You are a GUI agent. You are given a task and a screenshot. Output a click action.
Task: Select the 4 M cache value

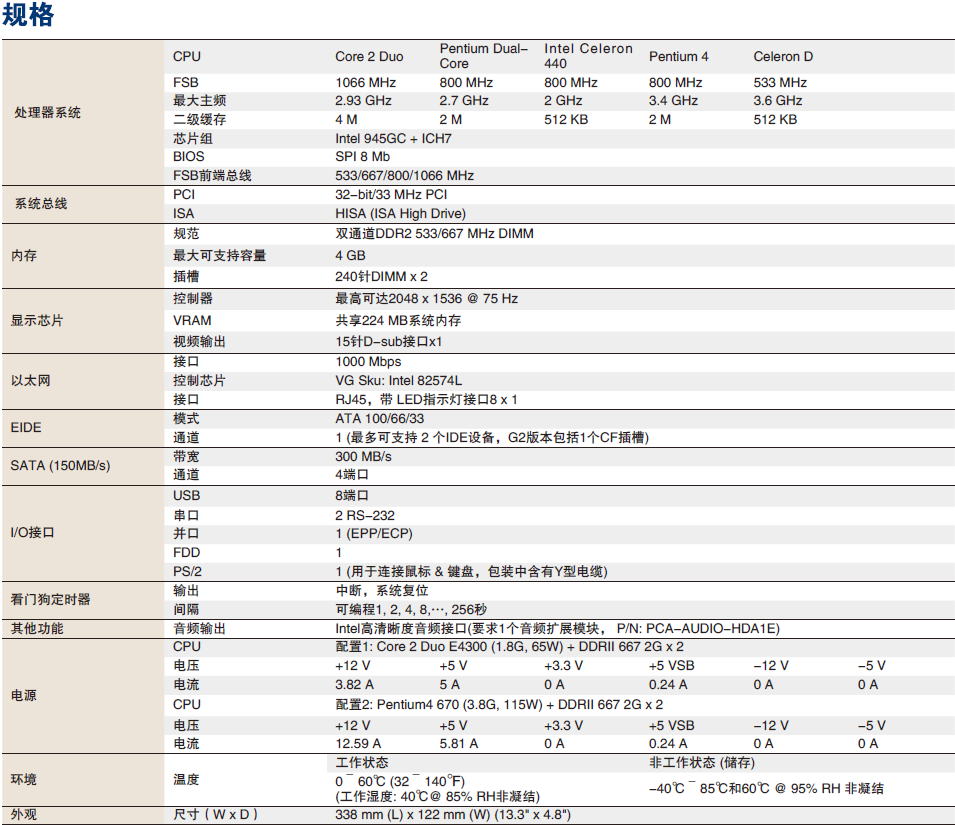click(x=346, y=119)
